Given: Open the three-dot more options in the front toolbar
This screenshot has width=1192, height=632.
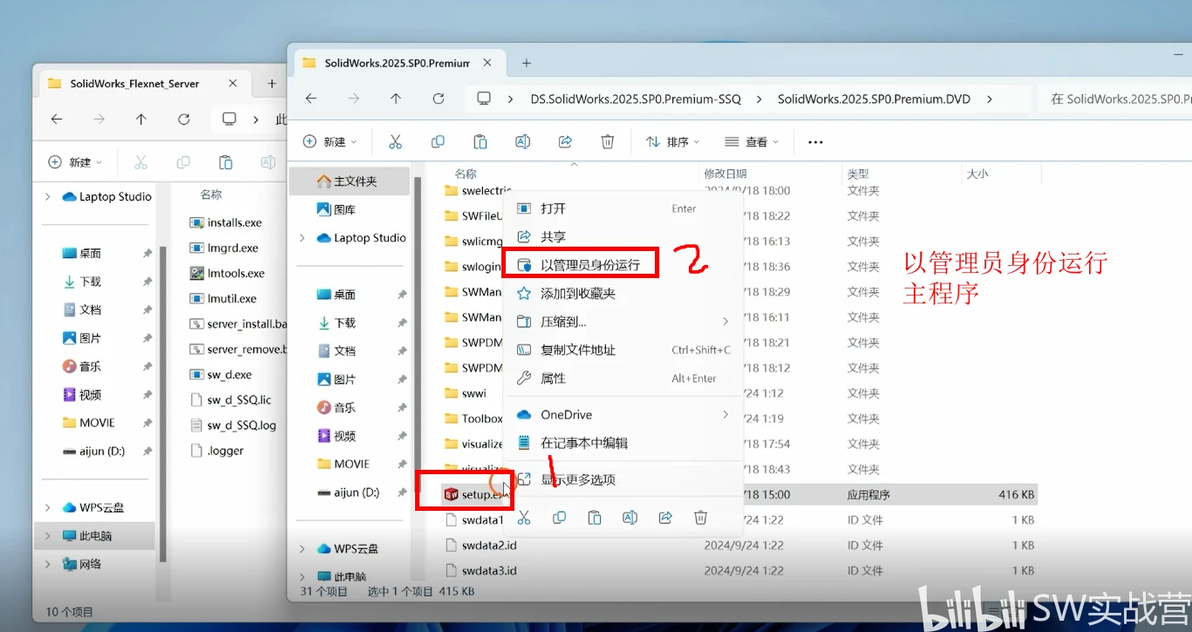Looking at the screenshot, I should [816, 142].
